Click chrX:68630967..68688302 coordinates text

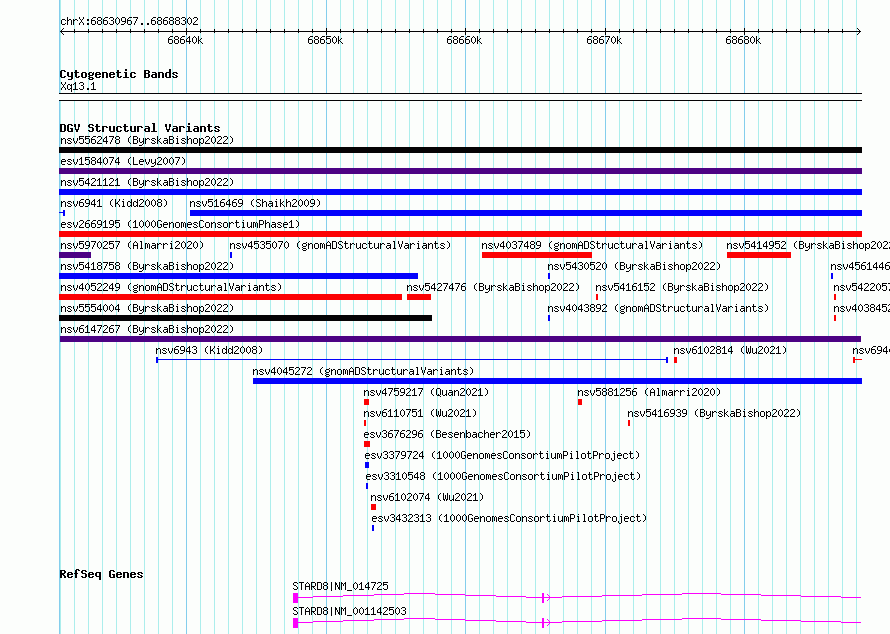pyautogui.click(x=129, y=21)
